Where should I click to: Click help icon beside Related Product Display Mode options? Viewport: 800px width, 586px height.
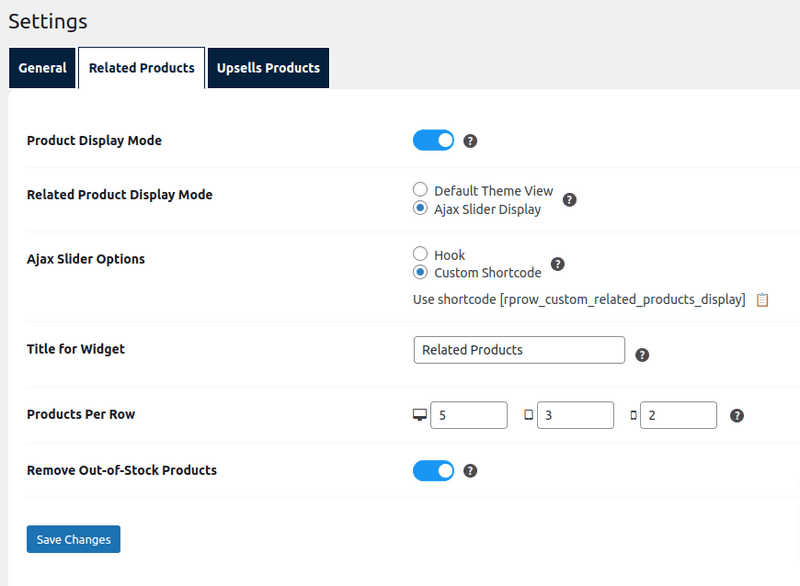(x=569, y=200)
